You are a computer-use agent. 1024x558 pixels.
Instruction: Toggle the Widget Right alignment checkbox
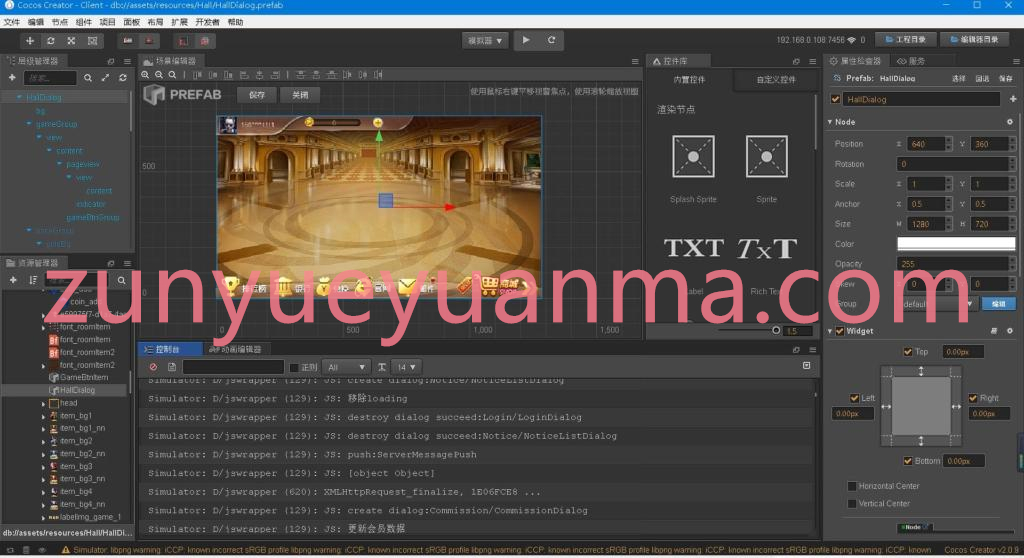click(973, 398)
